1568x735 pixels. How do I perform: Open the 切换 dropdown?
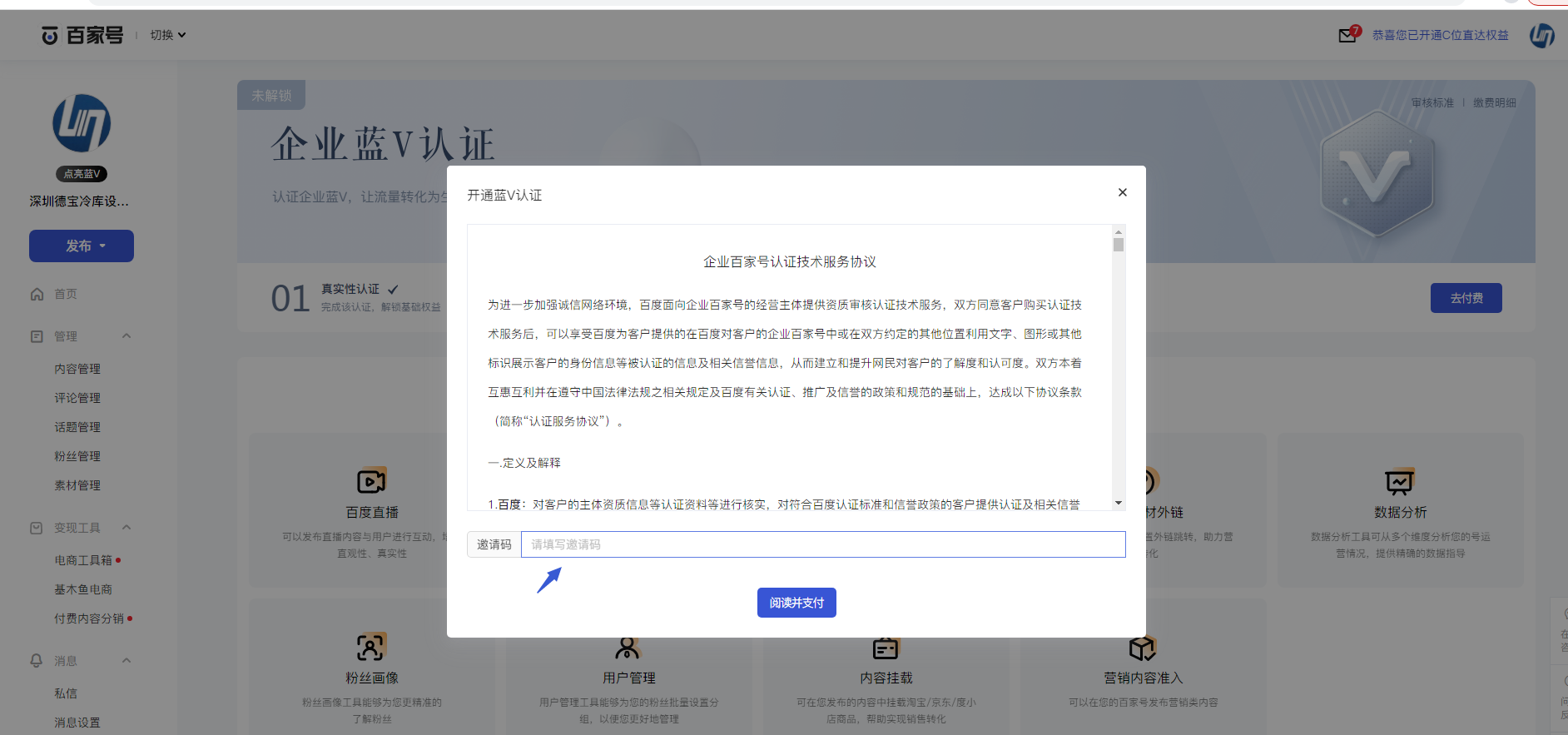(168, 35)
